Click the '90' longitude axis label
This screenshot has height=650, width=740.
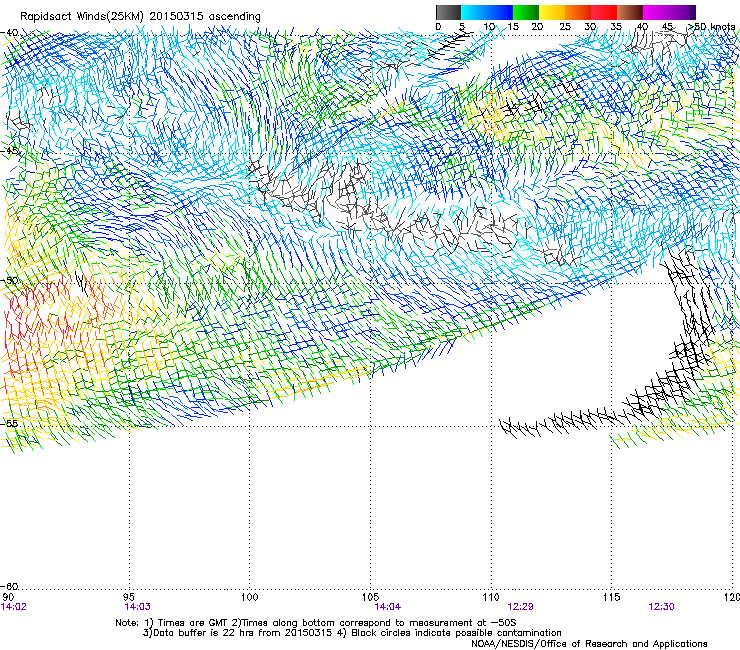tap(8, 597)
